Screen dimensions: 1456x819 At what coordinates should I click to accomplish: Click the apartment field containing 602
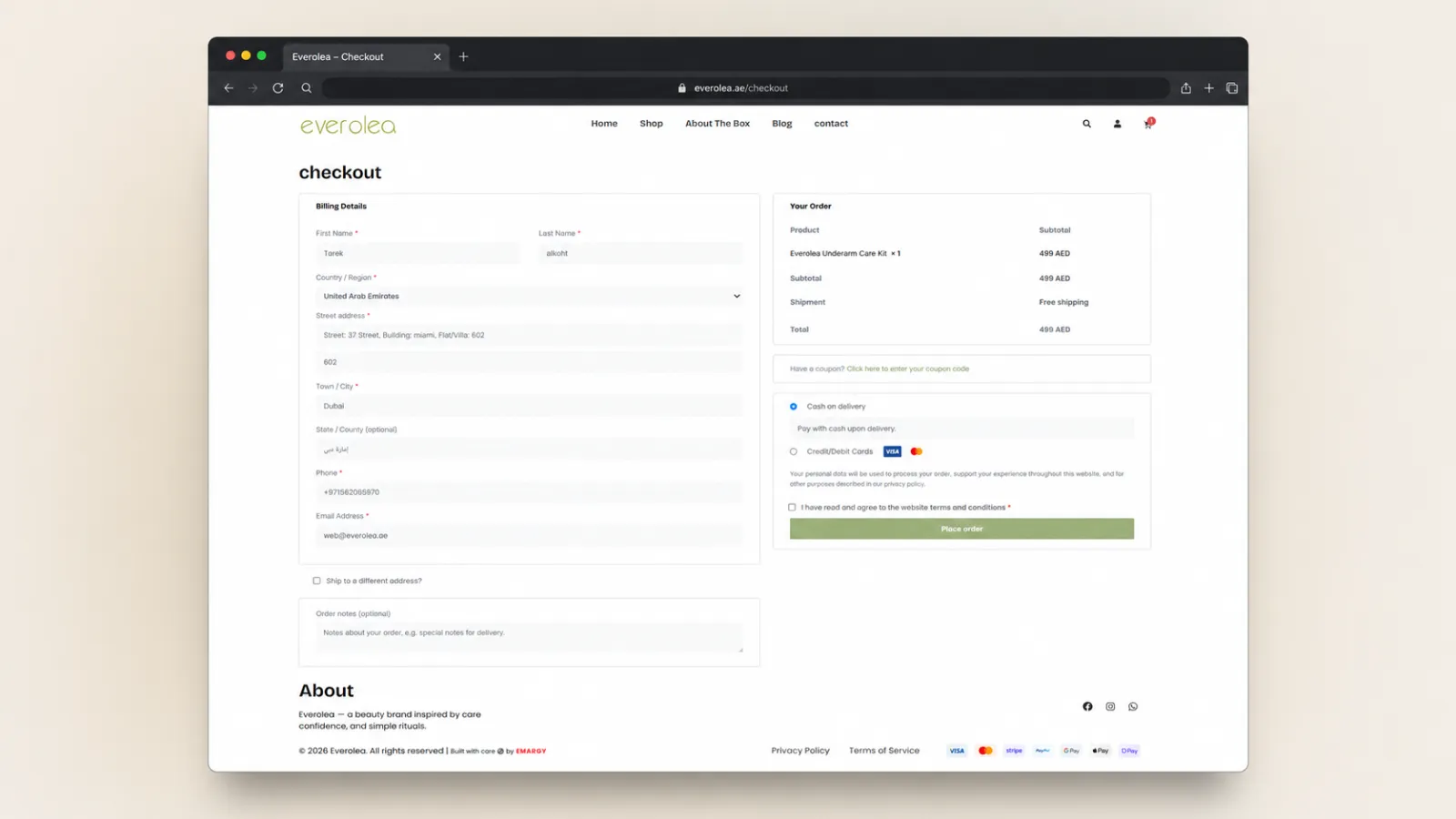(x=530, y=362)
